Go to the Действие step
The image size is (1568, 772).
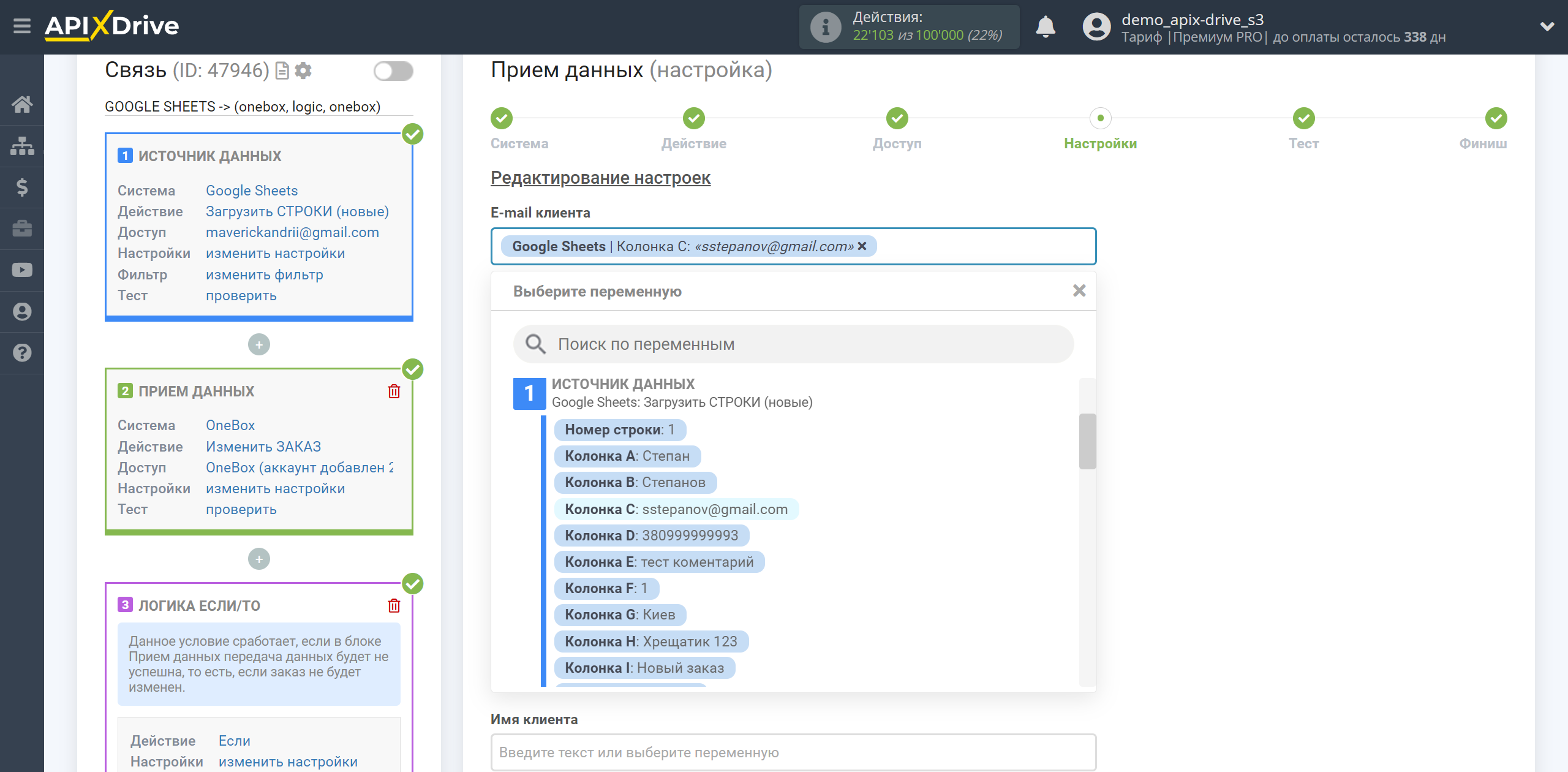(694, 118)
